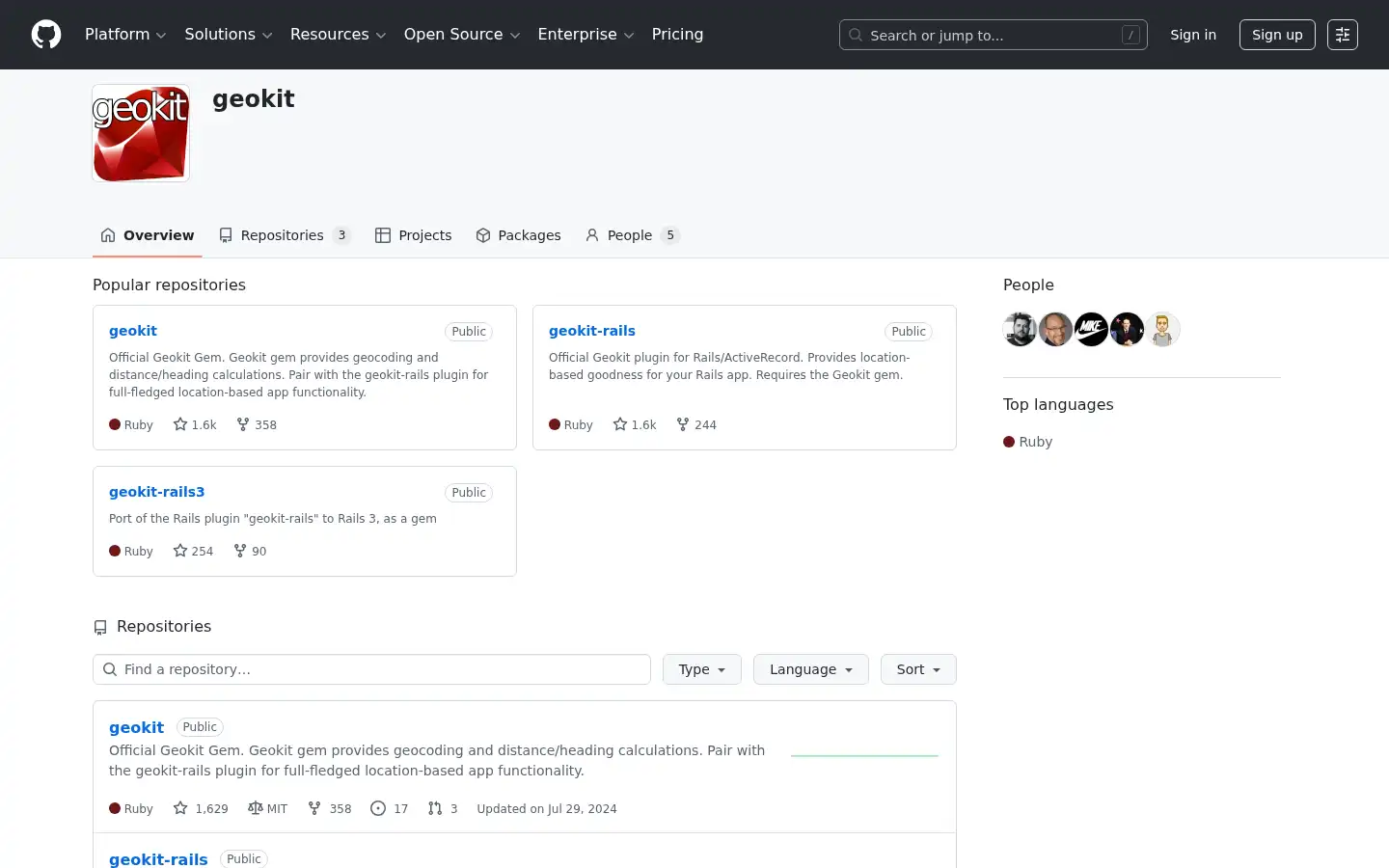Open the cartoon member avatar

click(1162, 330)
